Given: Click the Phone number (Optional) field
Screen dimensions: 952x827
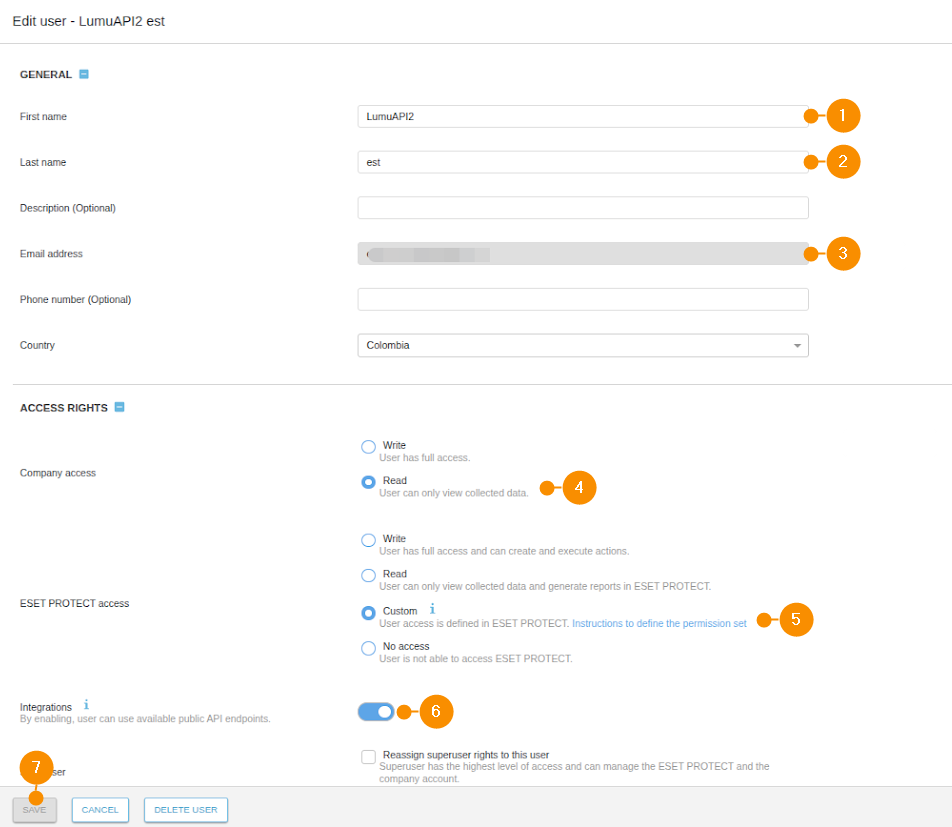Looking at the screenshot, I should click(x=582, y=299).
